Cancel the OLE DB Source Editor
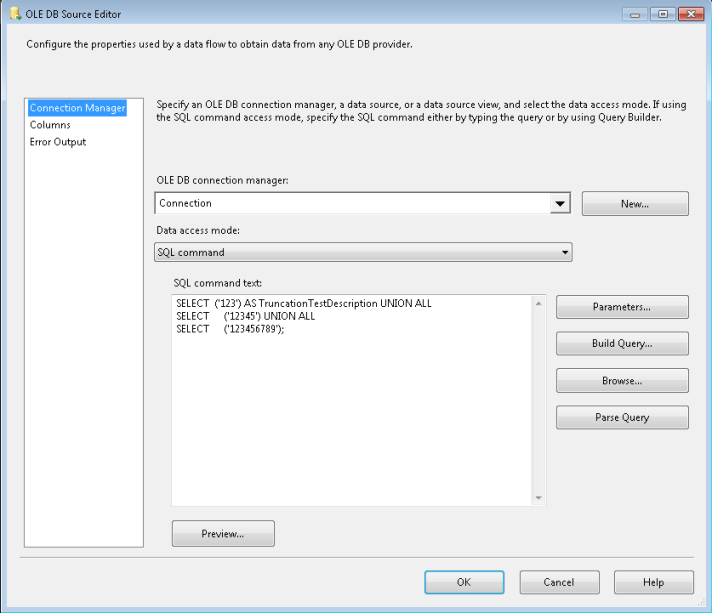 pyautogui.click(x=559, y=582)
